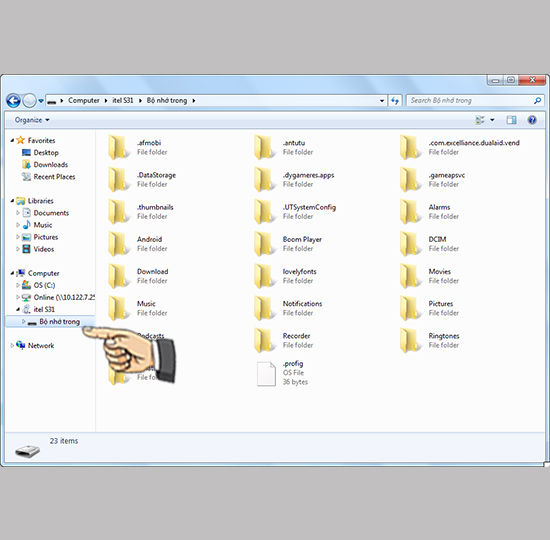The height and width of the screenshot is (540, 550).
Task: Select the Music folder icon in file list
Action: (118, 308)
